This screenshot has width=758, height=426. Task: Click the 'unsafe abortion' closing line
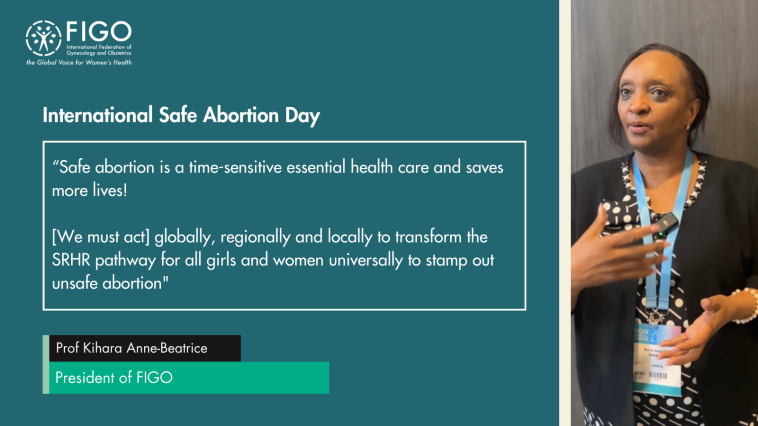pos(110,283)
